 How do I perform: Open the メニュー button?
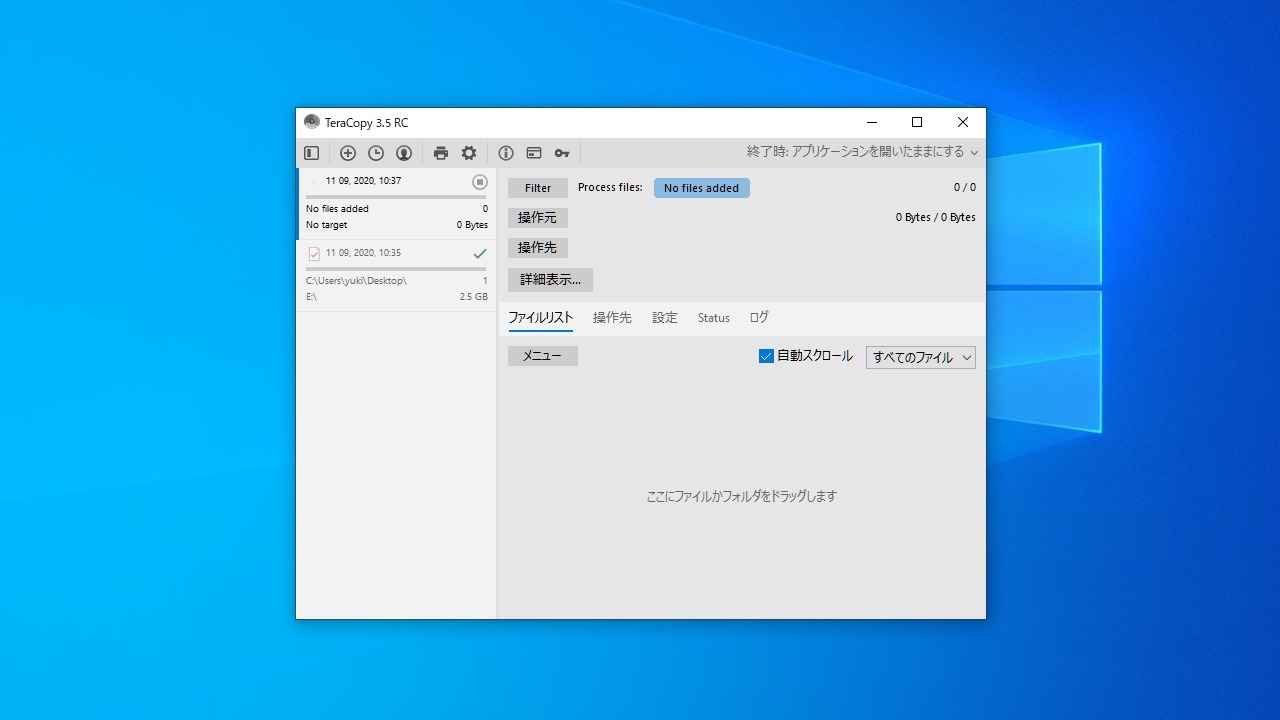(x=543, y=356)
